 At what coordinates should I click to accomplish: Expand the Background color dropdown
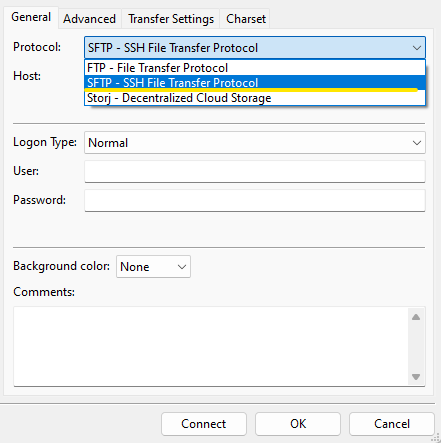(x=153, y=267)
